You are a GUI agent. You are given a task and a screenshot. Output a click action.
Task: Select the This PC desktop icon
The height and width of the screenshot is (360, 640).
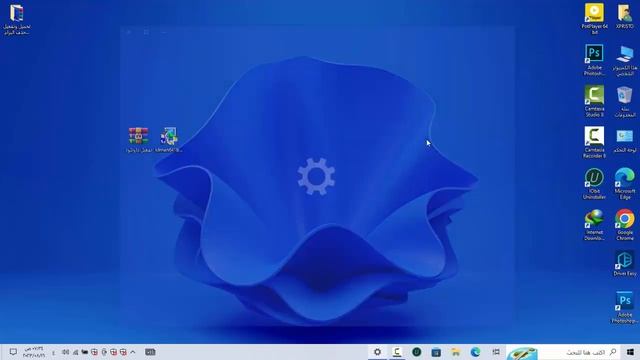pyautogui.click(x=624, y=61)
